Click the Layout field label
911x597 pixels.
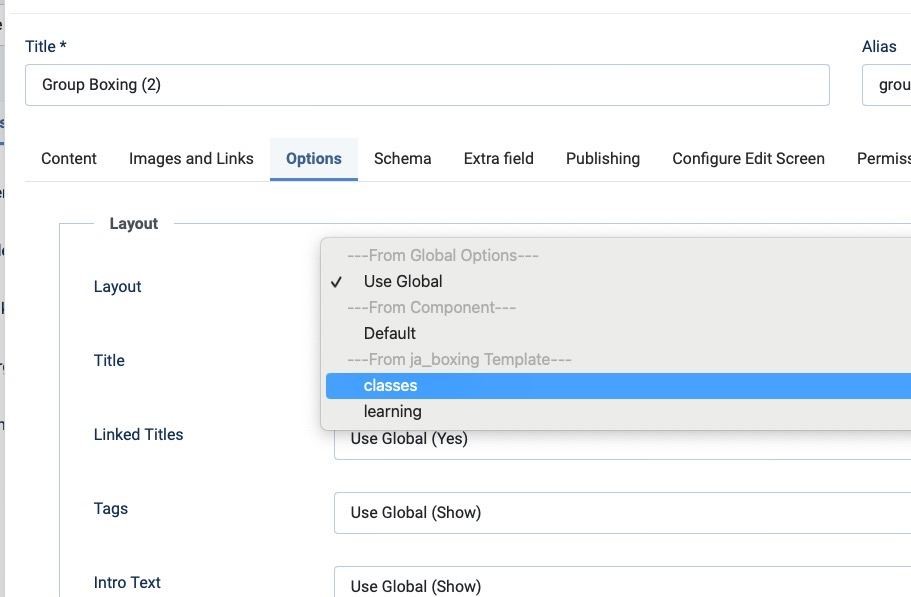118,286
